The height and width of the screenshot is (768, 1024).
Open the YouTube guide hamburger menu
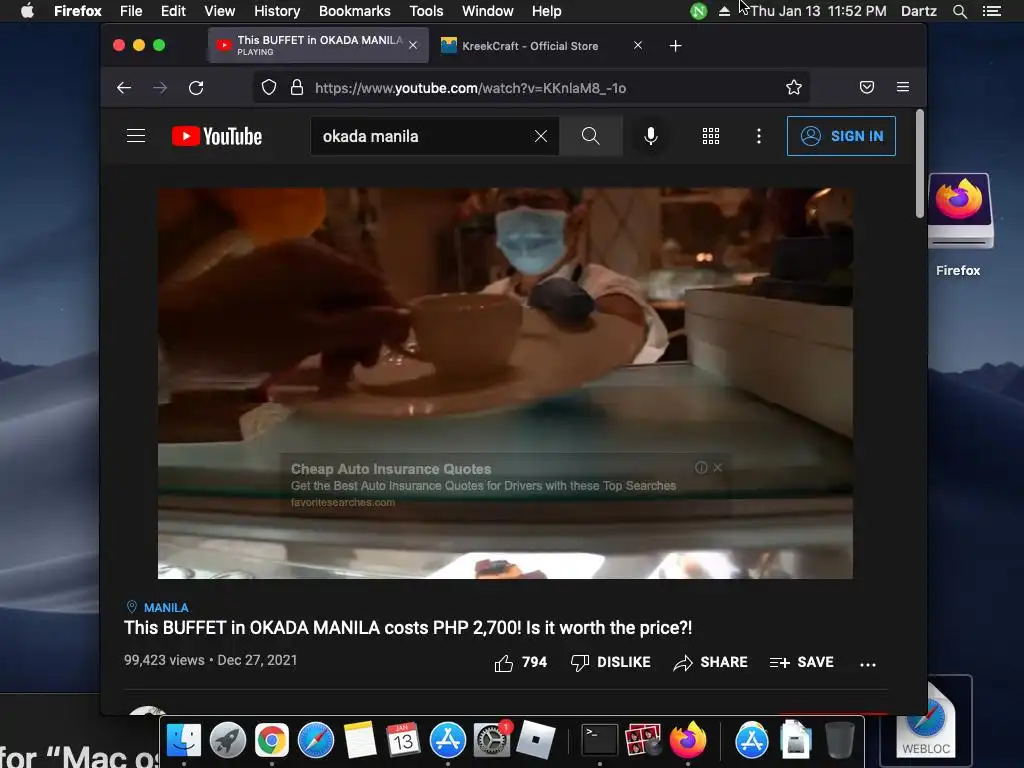point(136,136)
